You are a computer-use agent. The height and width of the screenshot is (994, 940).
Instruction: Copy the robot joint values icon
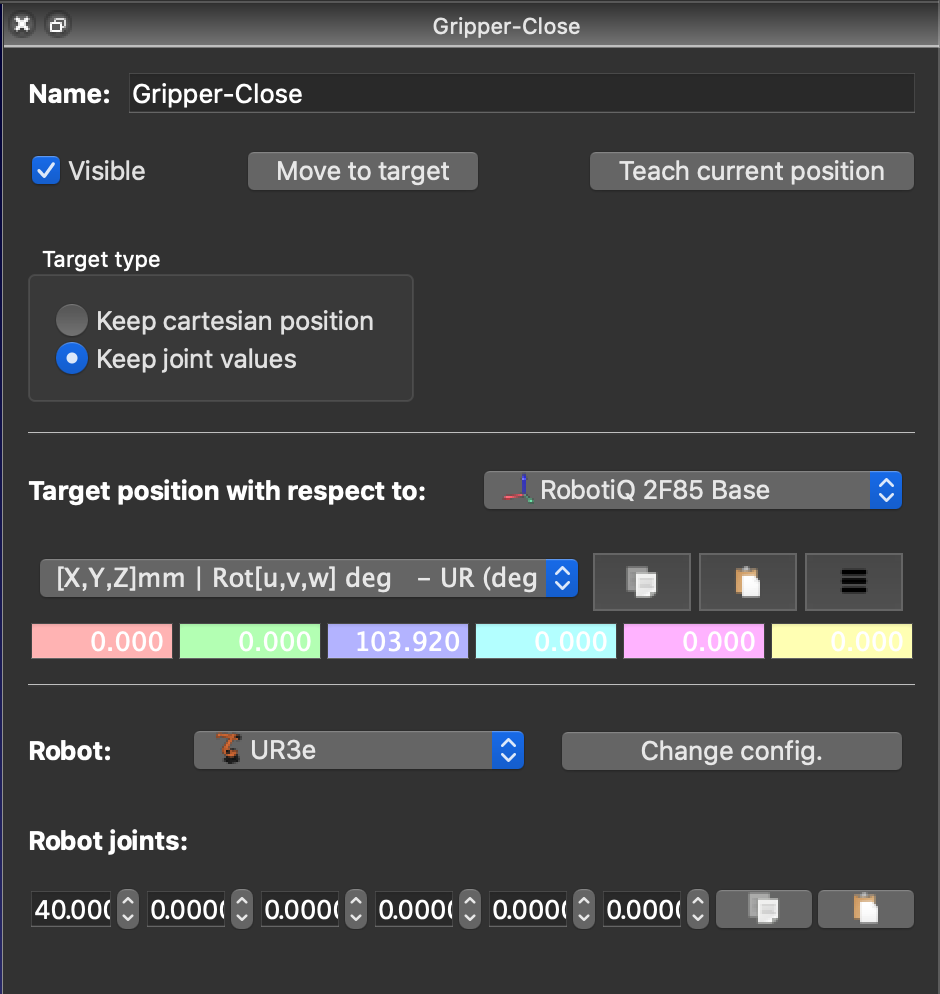(x=764, y=909)
